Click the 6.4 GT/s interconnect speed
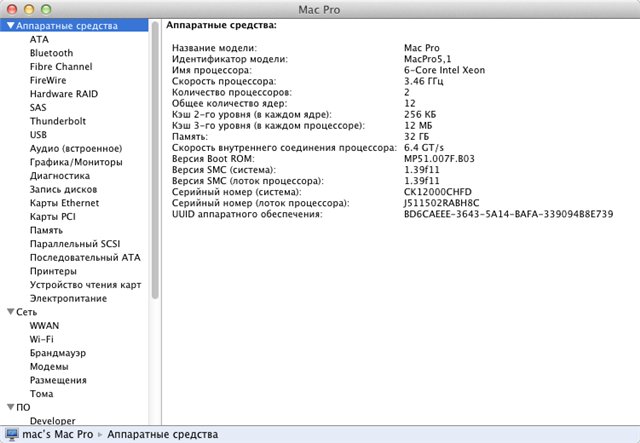 (x=424, y=147)
